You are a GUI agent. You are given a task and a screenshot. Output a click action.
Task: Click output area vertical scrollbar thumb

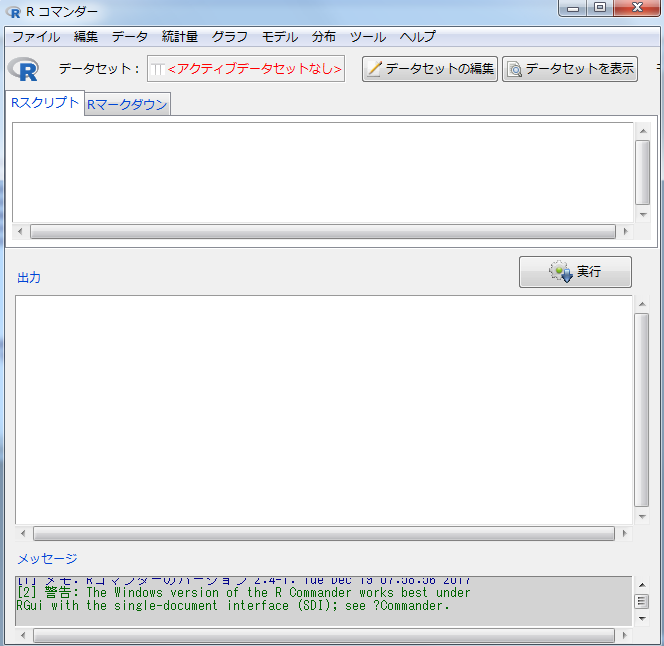point(642,410)
